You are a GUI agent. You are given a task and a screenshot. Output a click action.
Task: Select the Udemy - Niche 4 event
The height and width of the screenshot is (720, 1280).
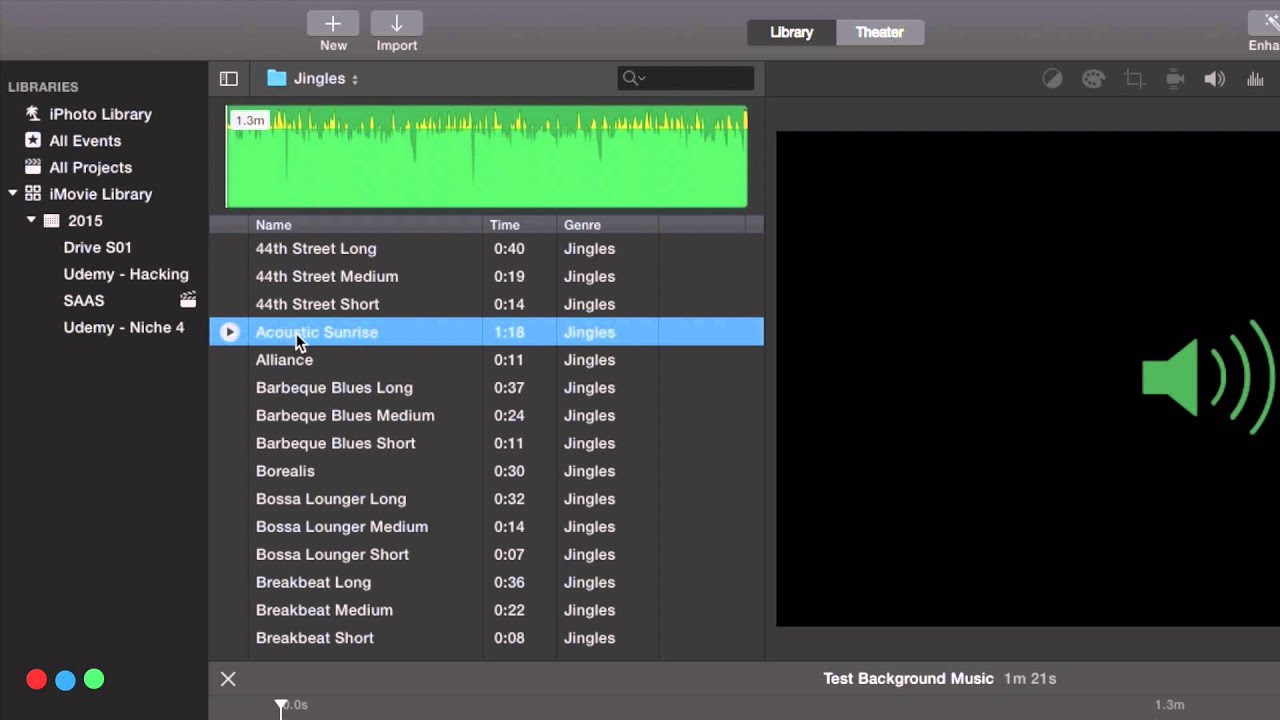(x=124, y=327)
